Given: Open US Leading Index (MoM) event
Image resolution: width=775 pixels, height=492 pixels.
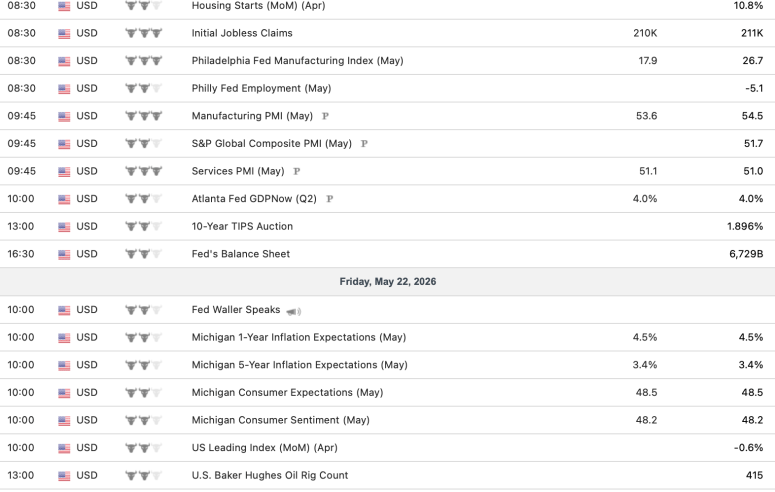Looking at the screenshot, I should click(264, 448).
